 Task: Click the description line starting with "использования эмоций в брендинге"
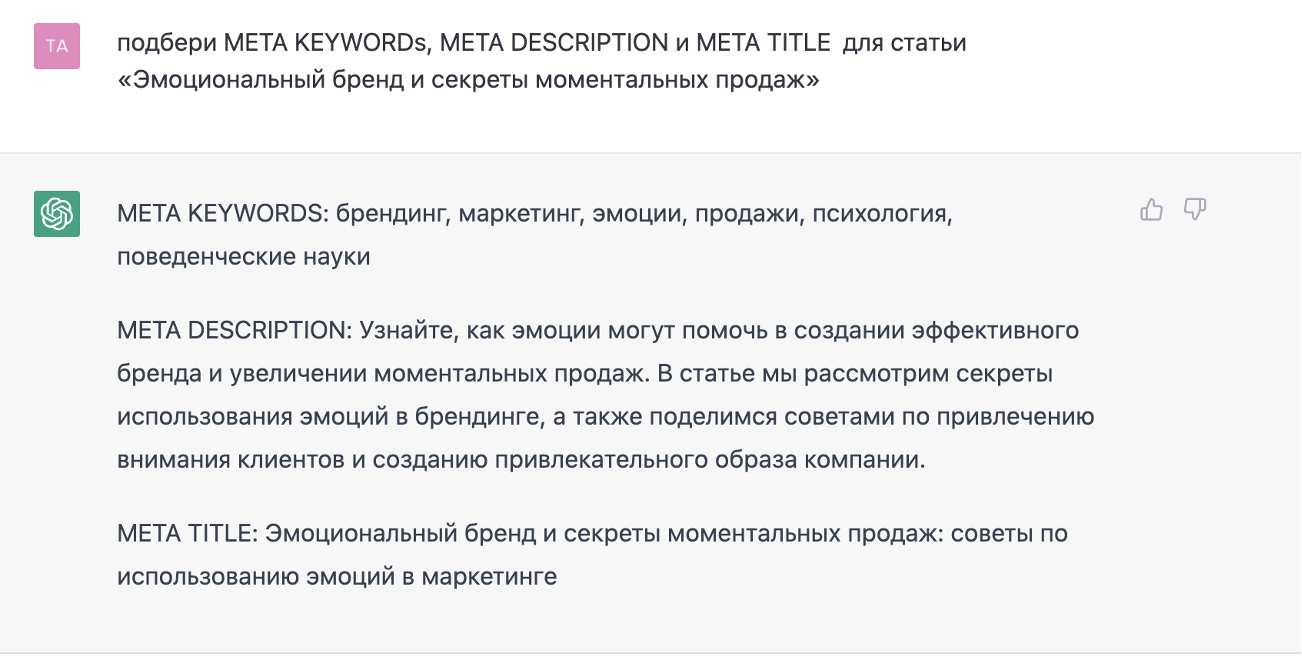pos(605,416)
